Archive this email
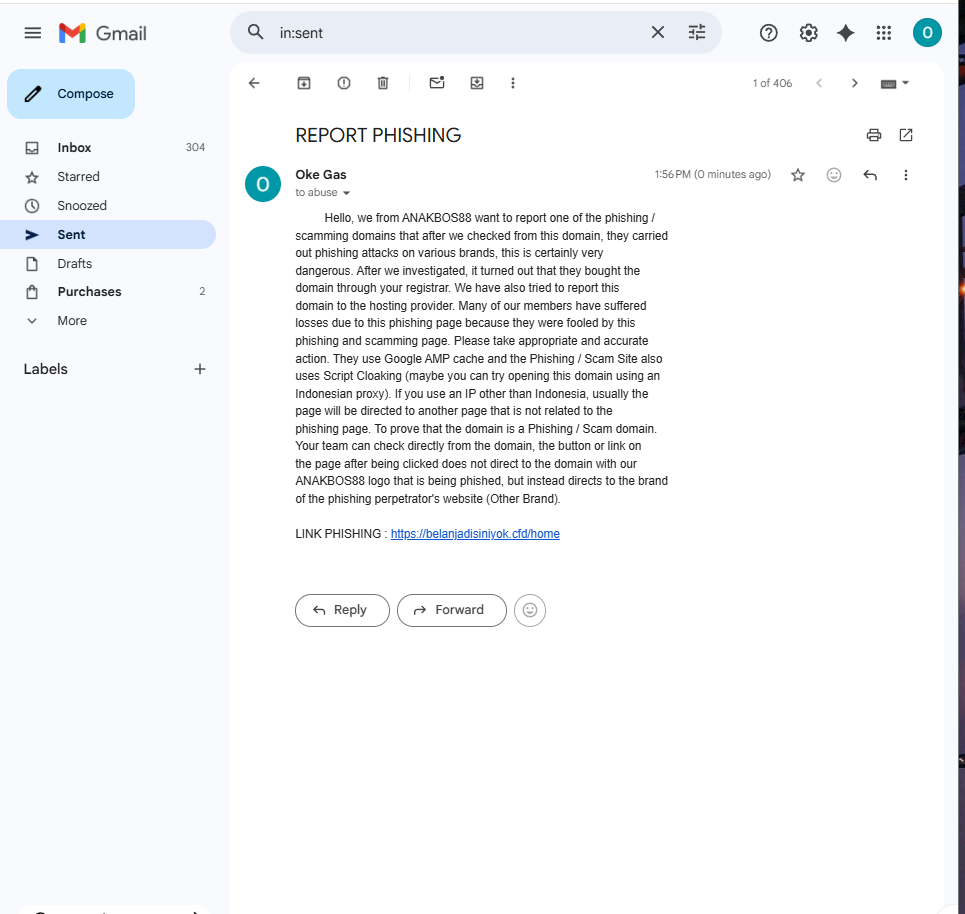This screenshot has width=965, height=914. point(304,83)
